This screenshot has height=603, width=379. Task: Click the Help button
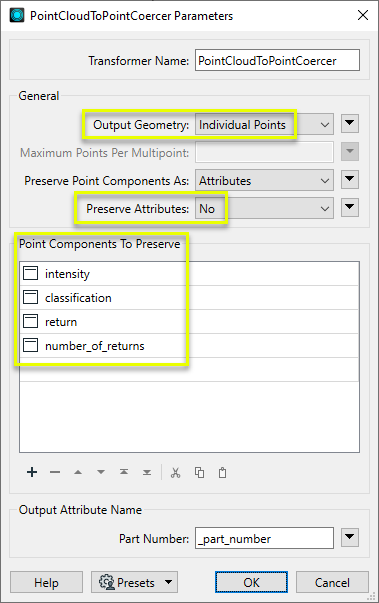tap(46, 582)
